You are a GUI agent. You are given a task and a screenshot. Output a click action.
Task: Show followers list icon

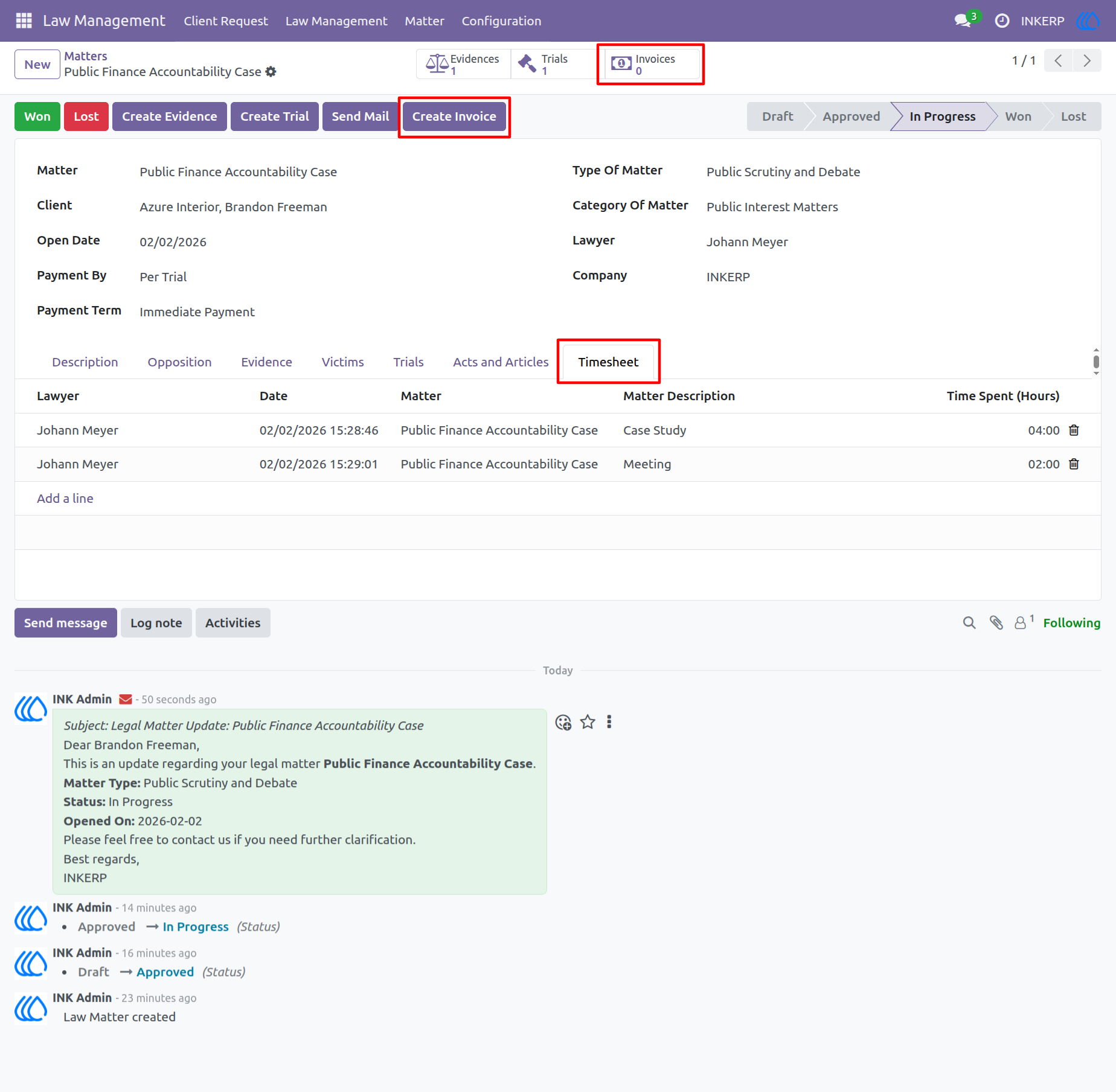[x=1024, y=622]
